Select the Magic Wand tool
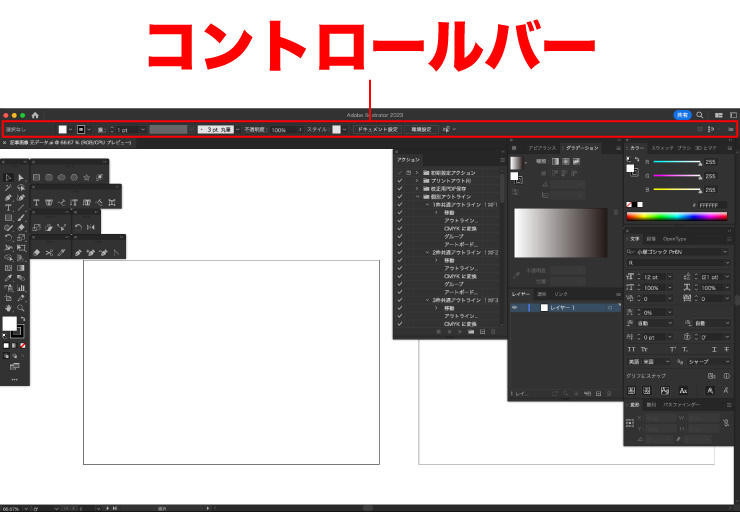740x512 pixels. tap(8, 188)
